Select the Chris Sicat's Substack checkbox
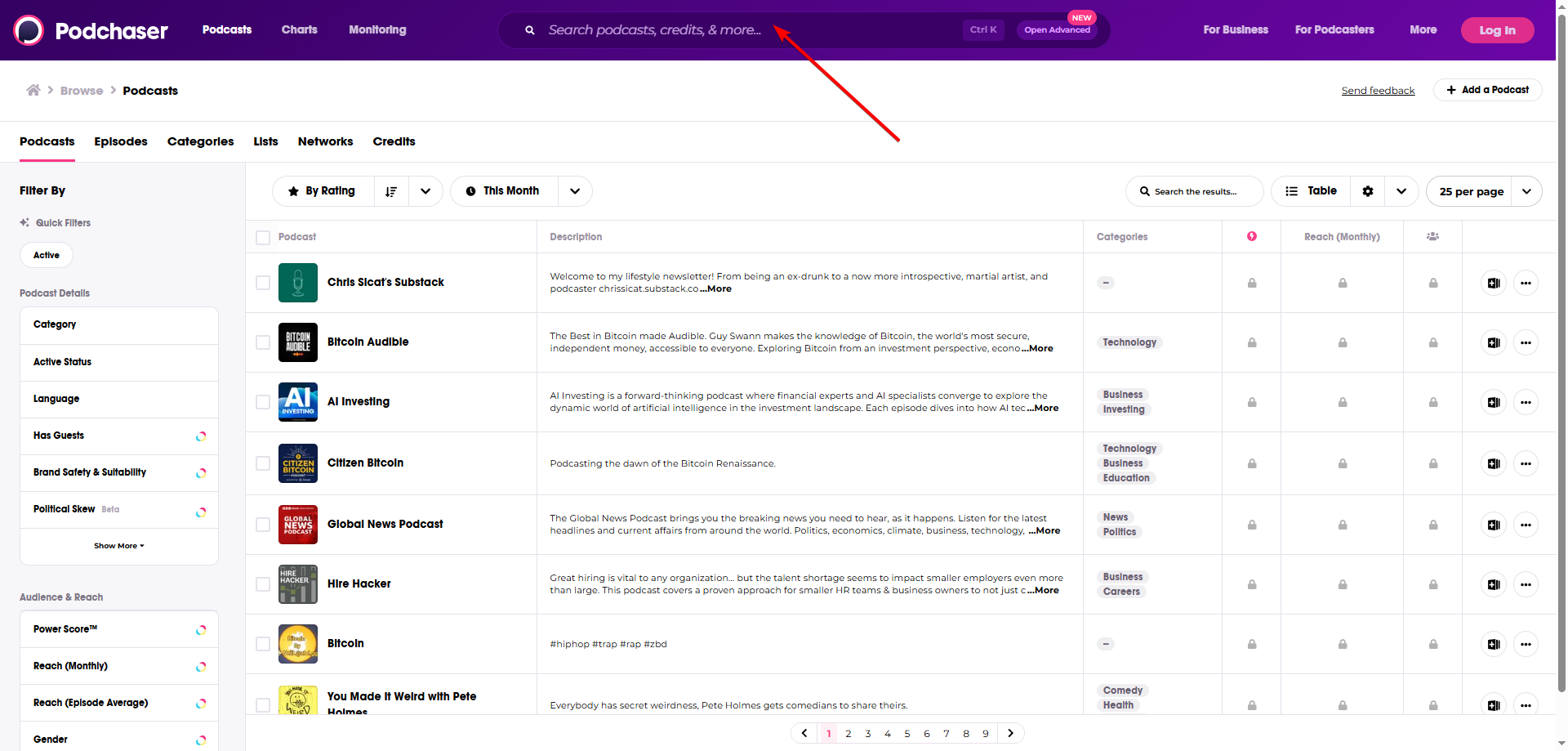 [263, 283]
